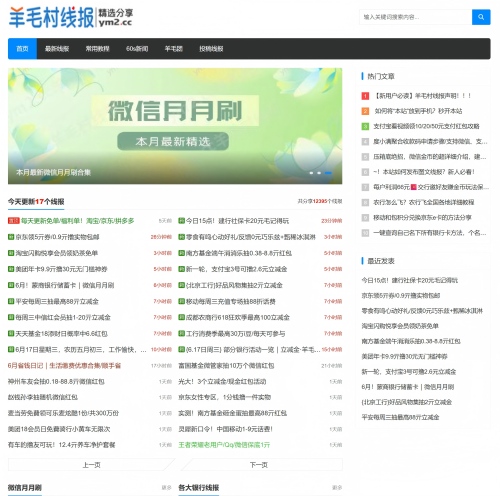Click the green badge beside 移动每周三充值 row
Image resolution: width=500 pixels, height=496 pixels.
181,301
